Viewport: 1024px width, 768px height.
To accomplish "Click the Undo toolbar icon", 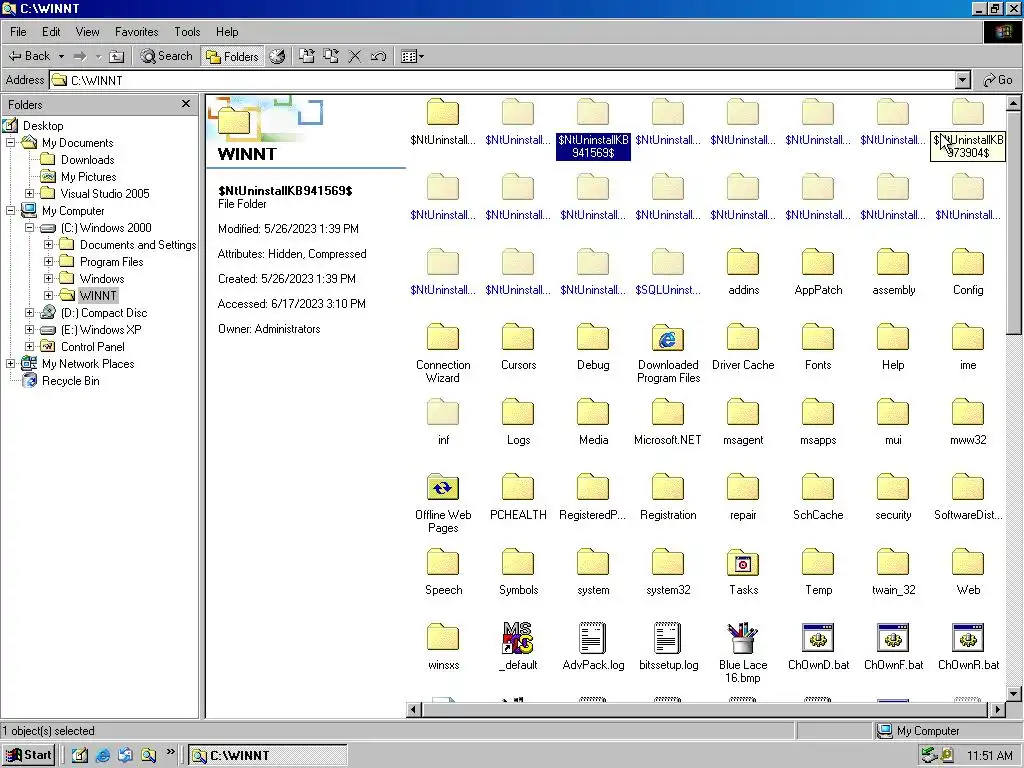I will (x=378, y=56).
